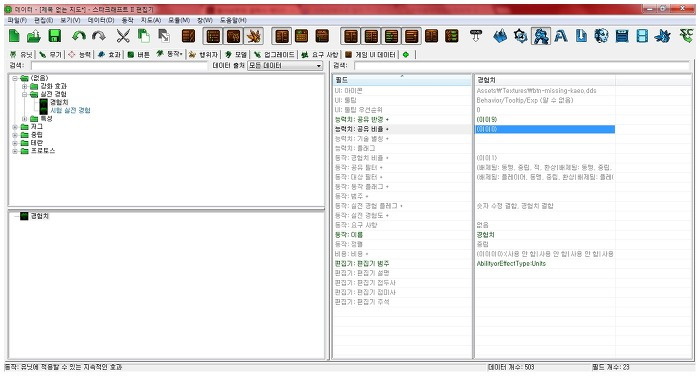Select 경험치 item under 실전 경험 folder
700x376 pixels.
pyautogui.click(x=58, y=102)
